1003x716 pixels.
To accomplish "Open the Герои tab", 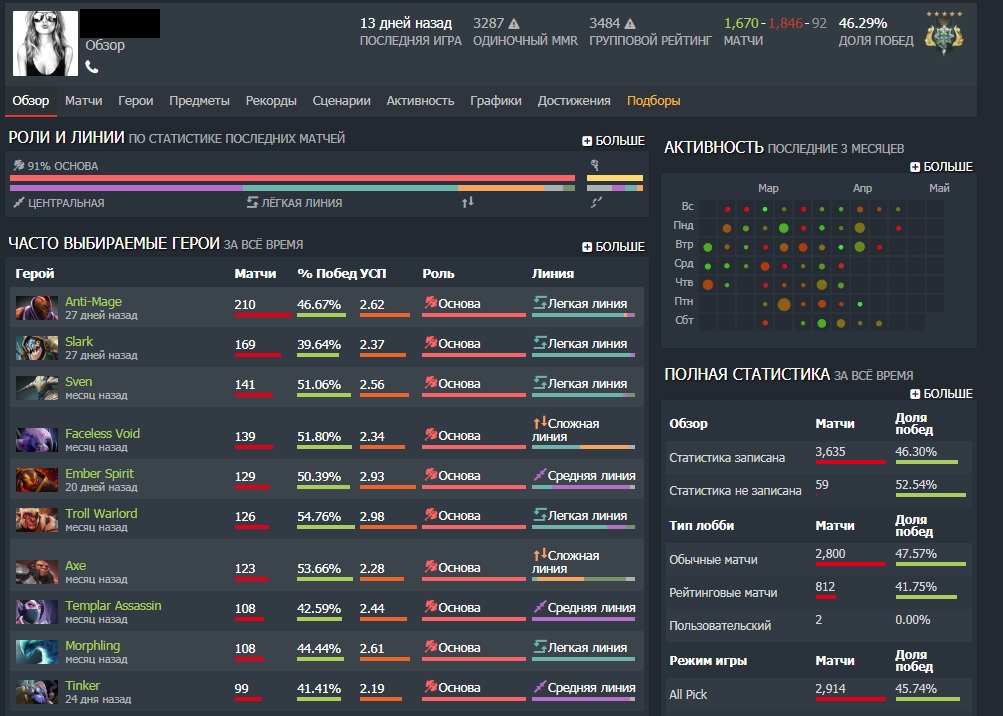I will click(x=135, y=101).
